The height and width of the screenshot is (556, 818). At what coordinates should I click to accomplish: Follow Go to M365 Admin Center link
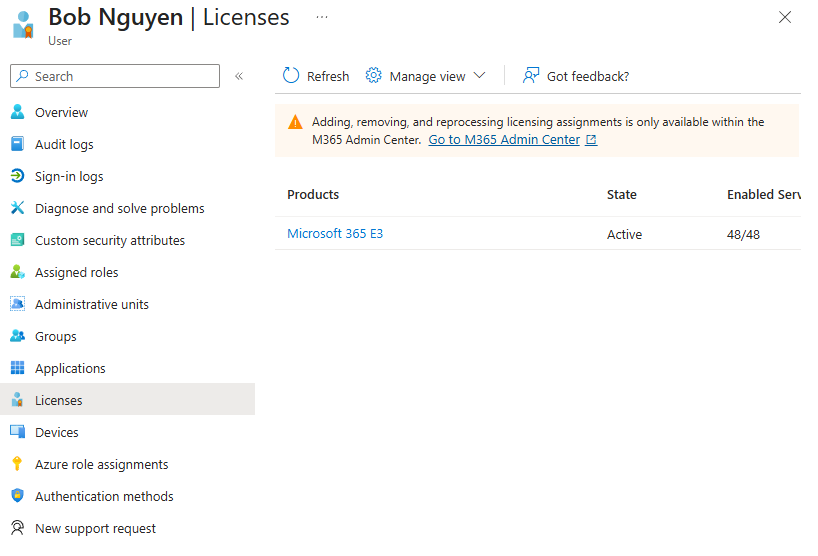click(x=504, y=139)
